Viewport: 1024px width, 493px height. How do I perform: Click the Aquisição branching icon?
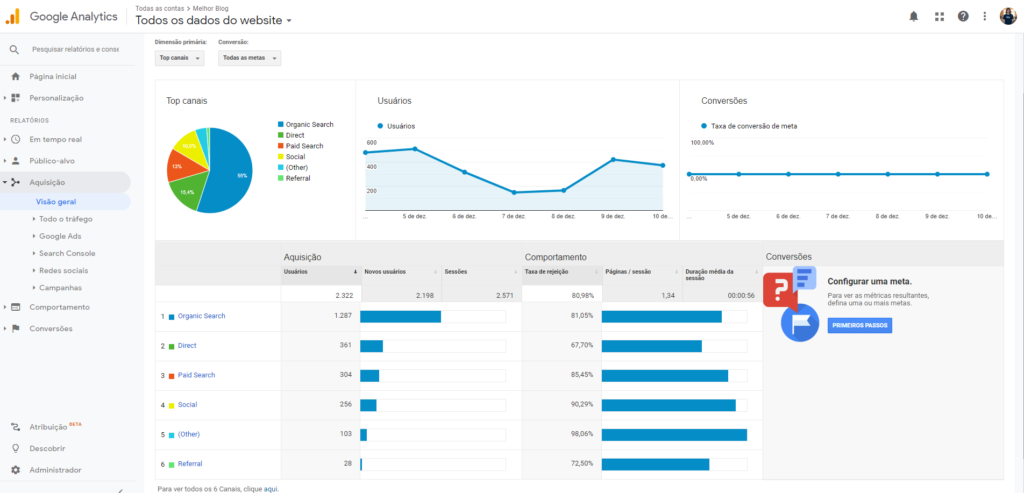point(16,182)
